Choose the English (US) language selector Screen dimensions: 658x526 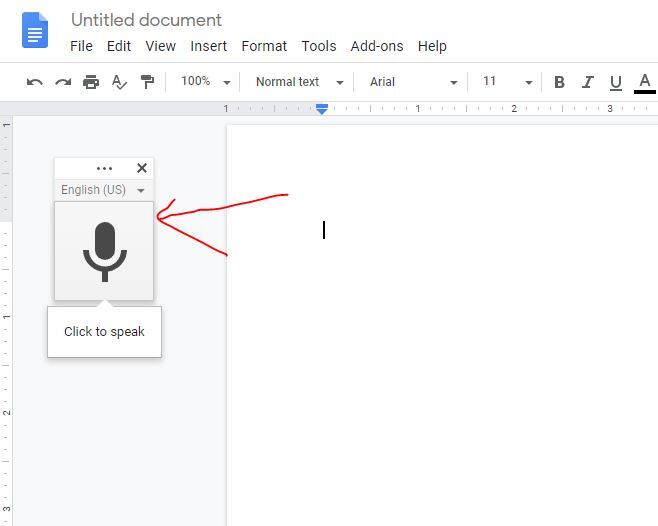tap(103, 190)
